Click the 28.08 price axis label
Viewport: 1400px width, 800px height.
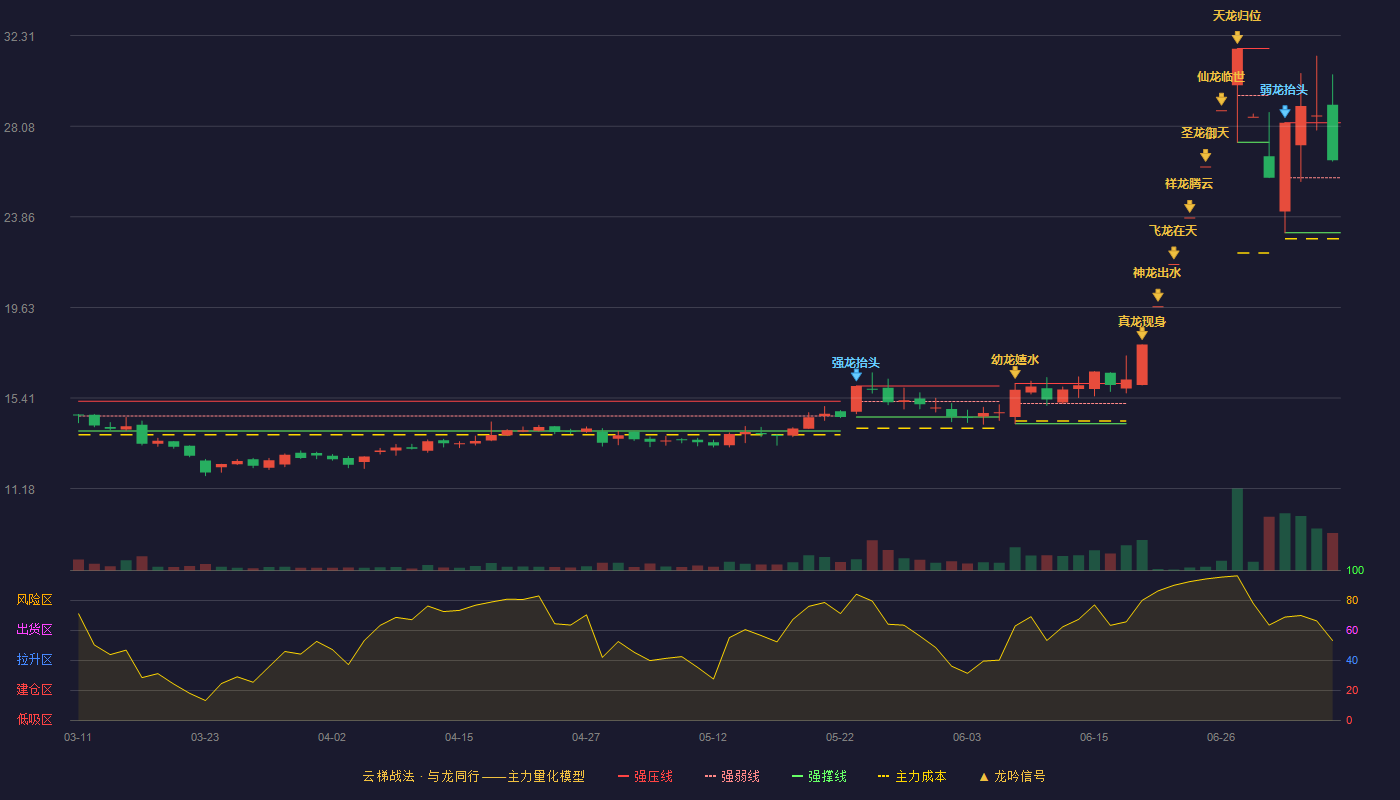(20, 127)
